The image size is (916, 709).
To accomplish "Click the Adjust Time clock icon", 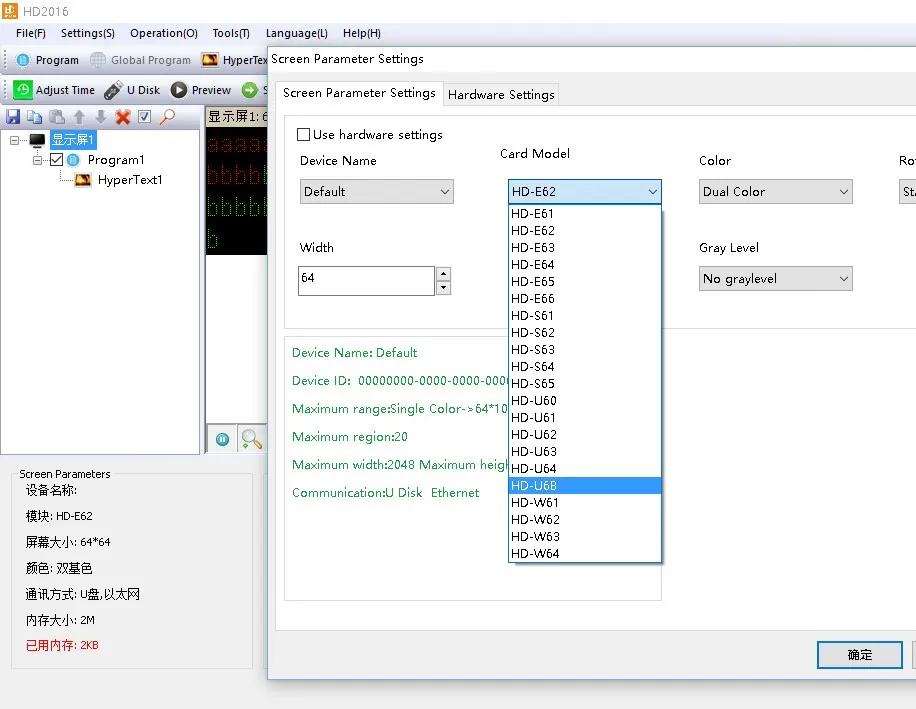I will (x=23, y=89).
